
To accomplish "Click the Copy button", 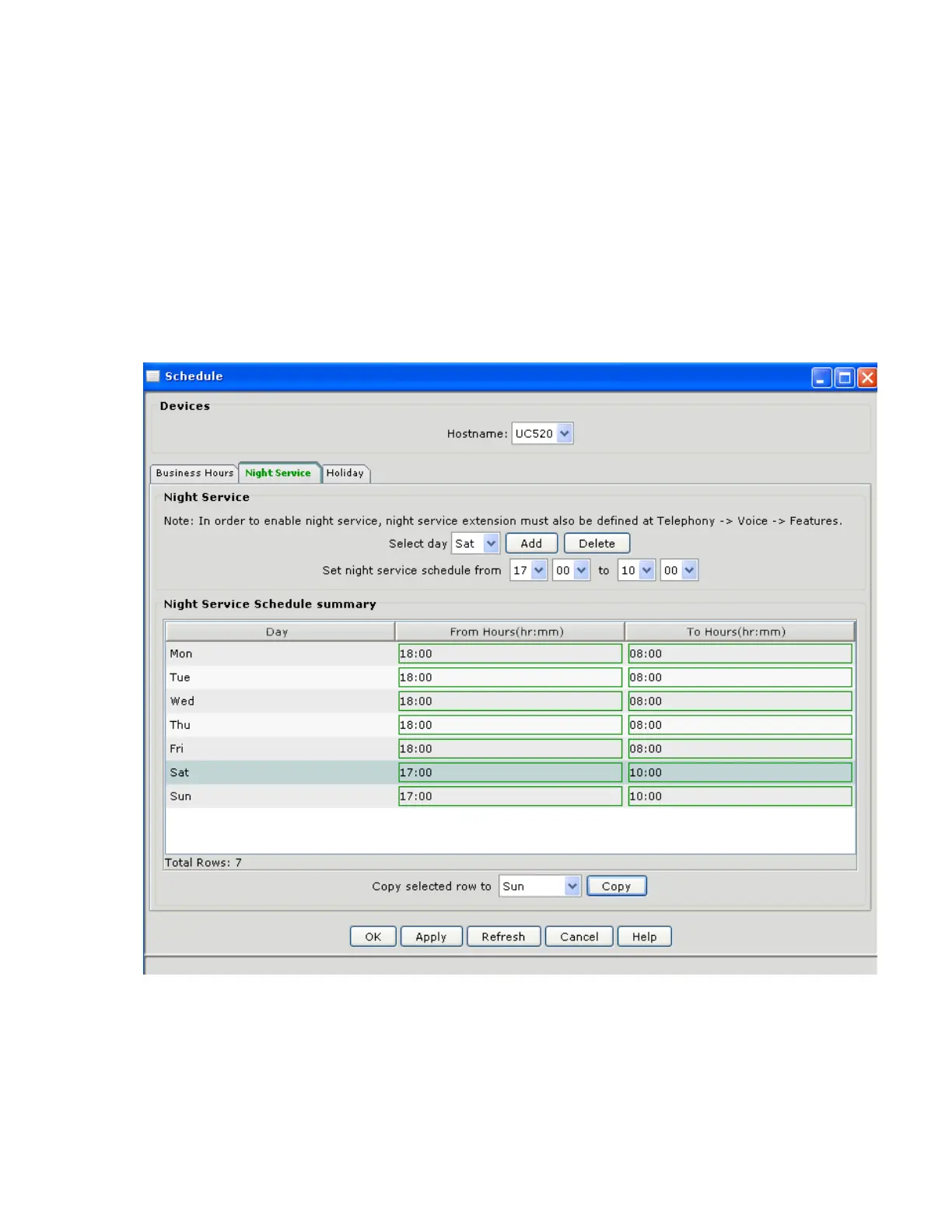I will pos(616,886).
